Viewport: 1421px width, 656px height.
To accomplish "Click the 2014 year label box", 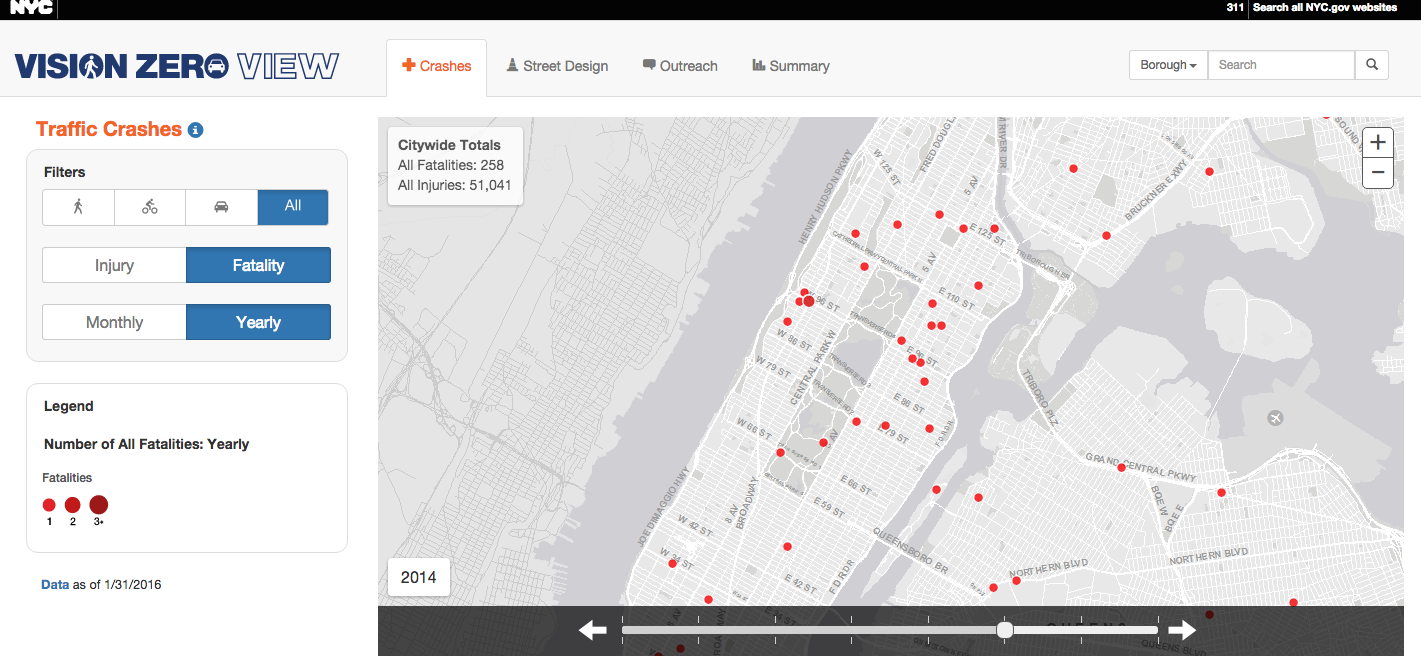I will coord(418,578).
